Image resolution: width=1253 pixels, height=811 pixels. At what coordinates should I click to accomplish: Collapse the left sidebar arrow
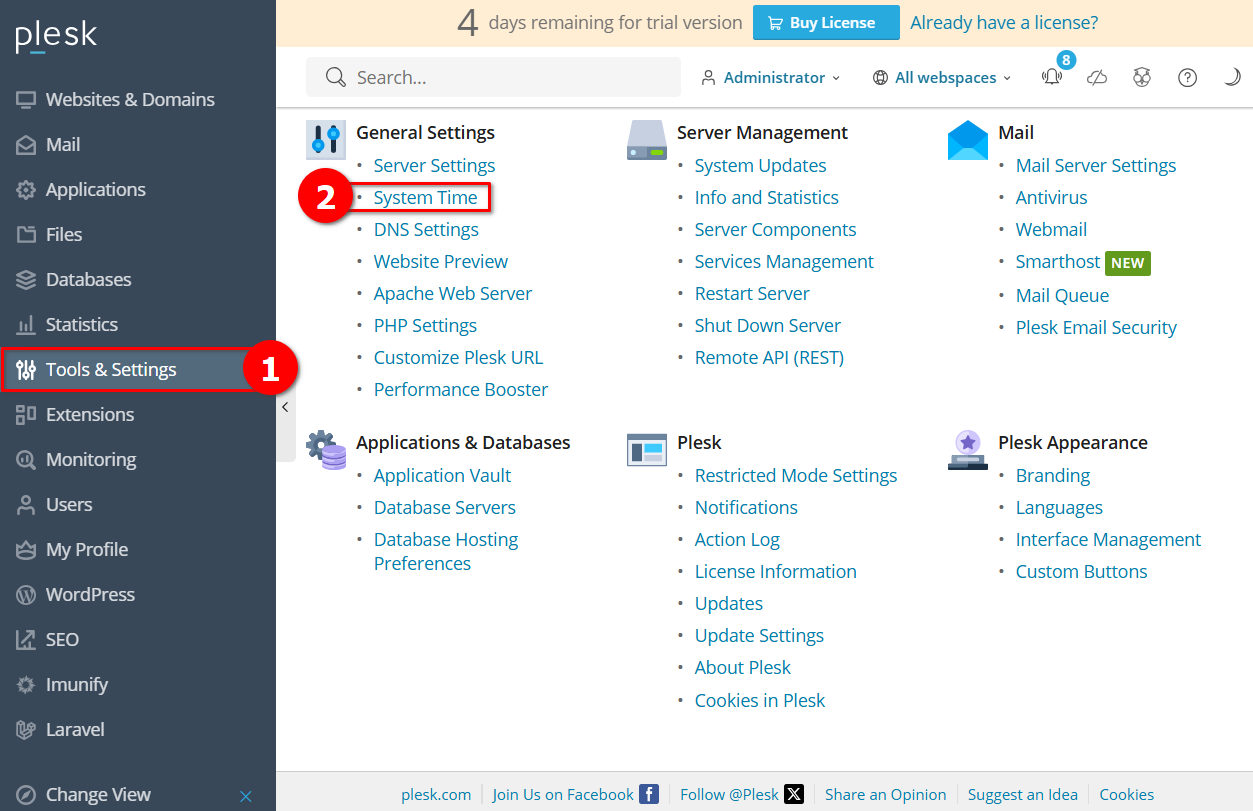click(x=285, y=407)
